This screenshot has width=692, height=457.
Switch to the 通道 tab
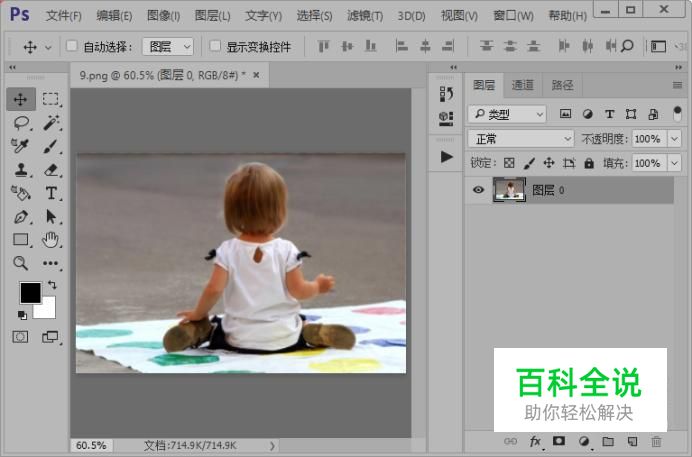[523, 85]
